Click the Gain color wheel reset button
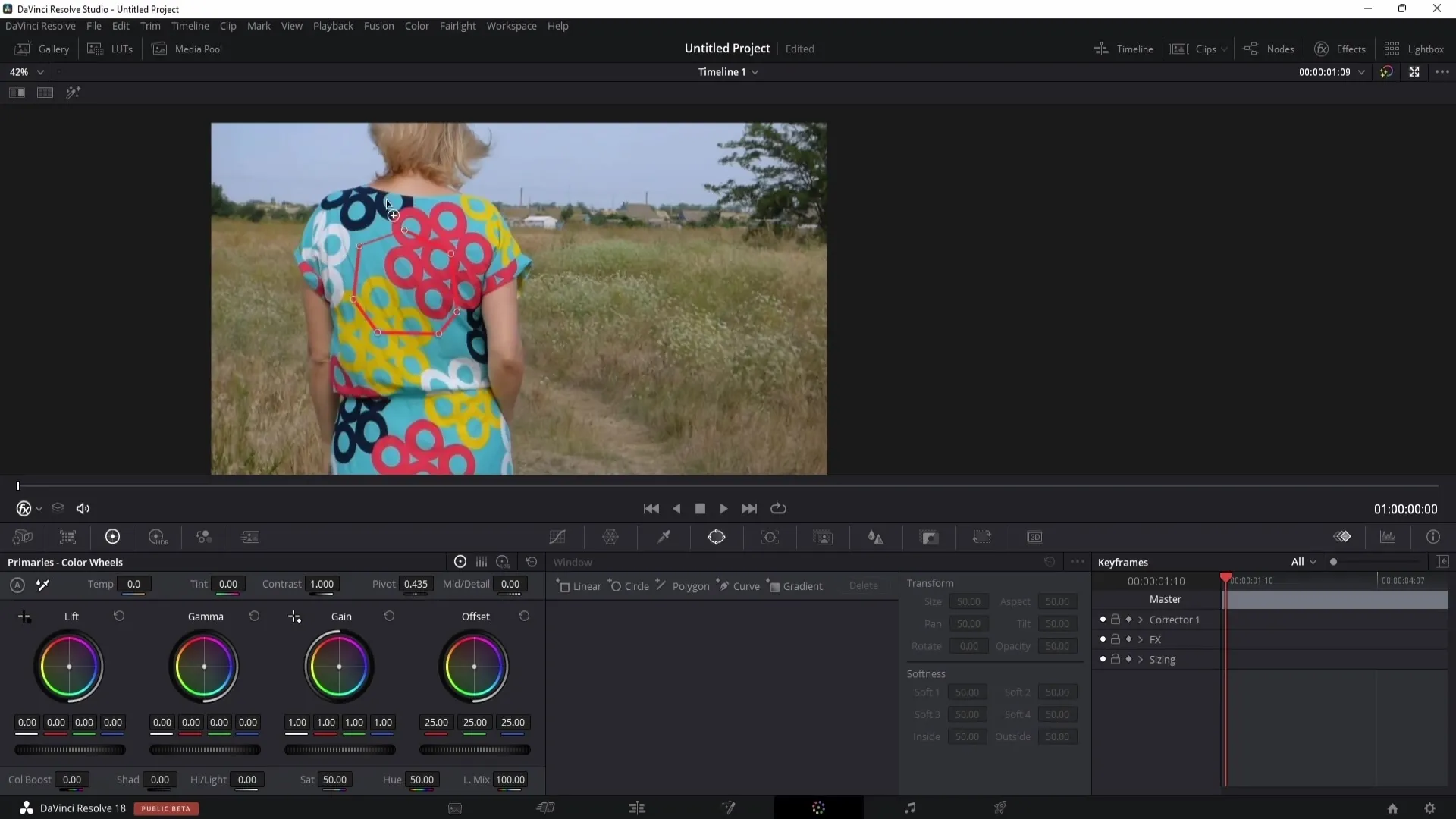 coord(389,616)
